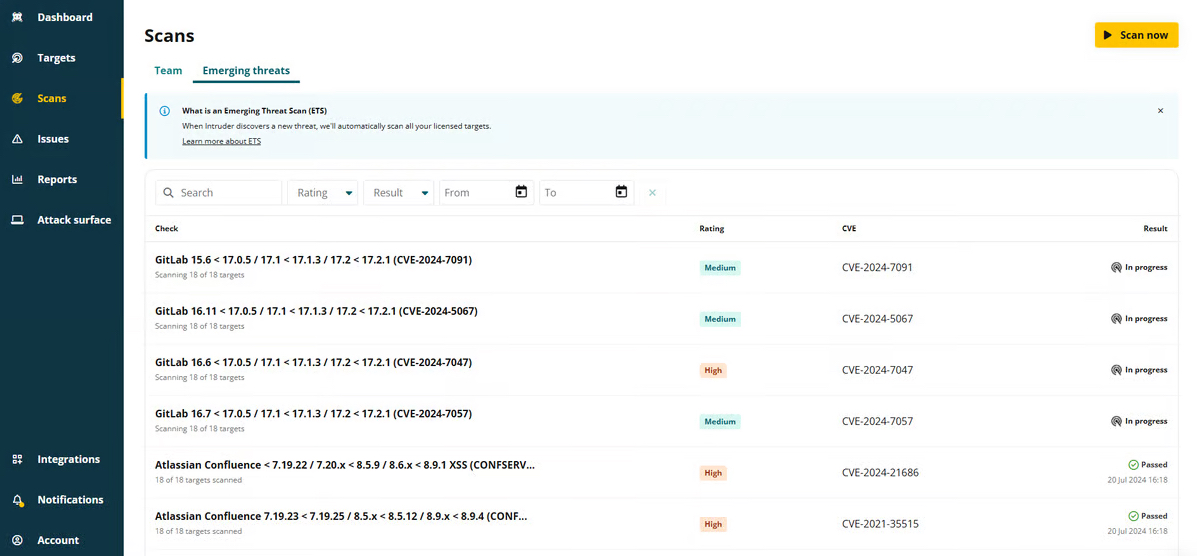Click Medium rating badge for CVE-2024-7091

pyautogui.click(x=720, y=267)
